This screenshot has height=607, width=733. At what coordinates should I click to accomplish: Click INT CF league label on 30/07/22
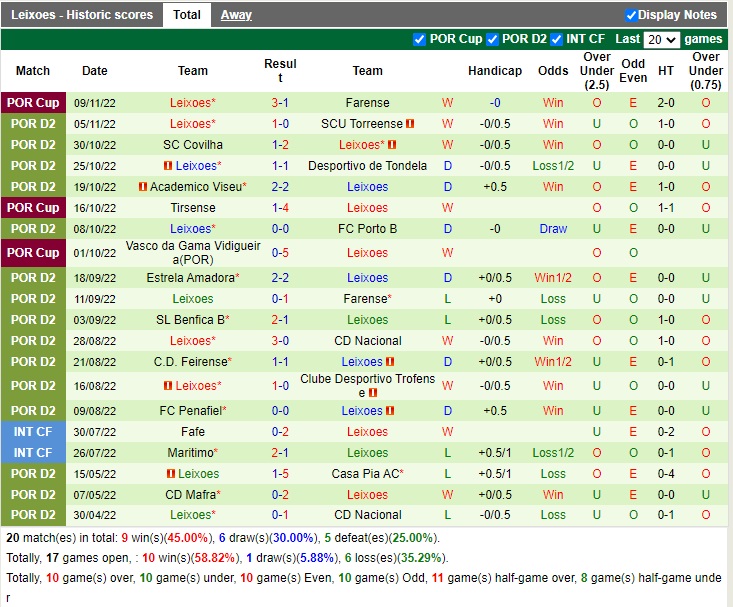point(33,432)
